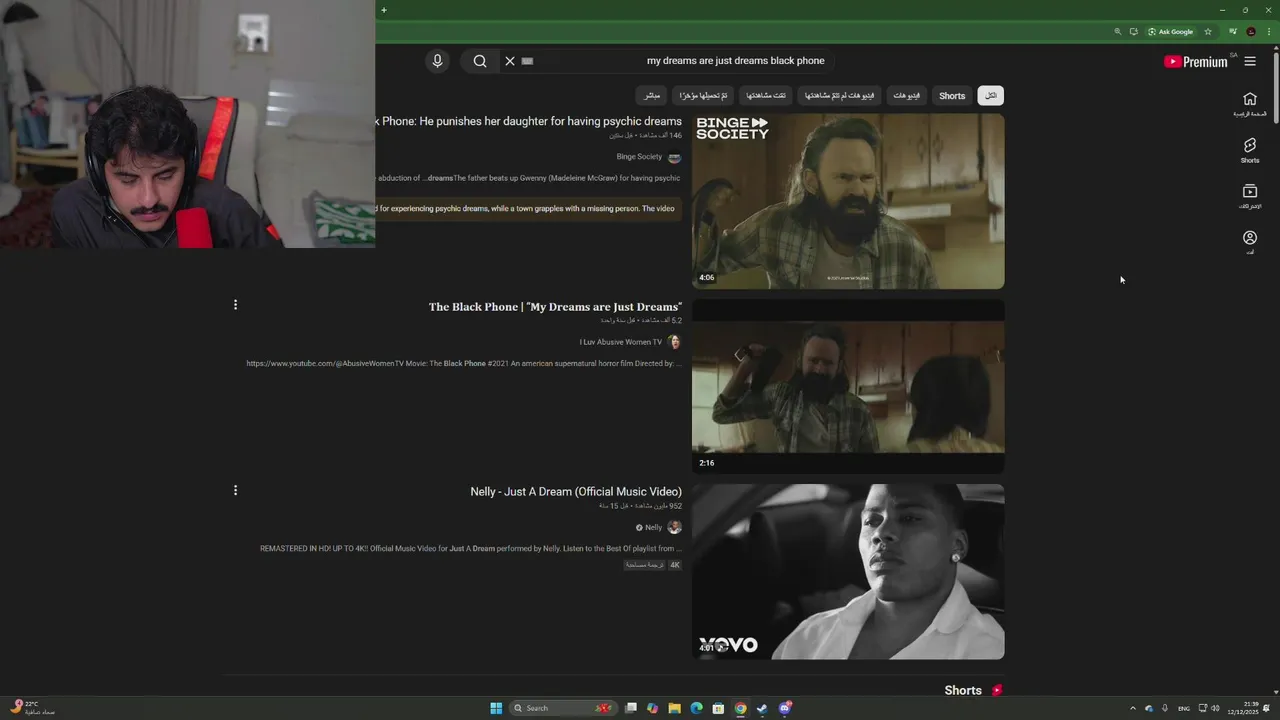Bookmark this page with the star
The image size is (1280, 720).
pyautogui.click(x=1208, y=32)
